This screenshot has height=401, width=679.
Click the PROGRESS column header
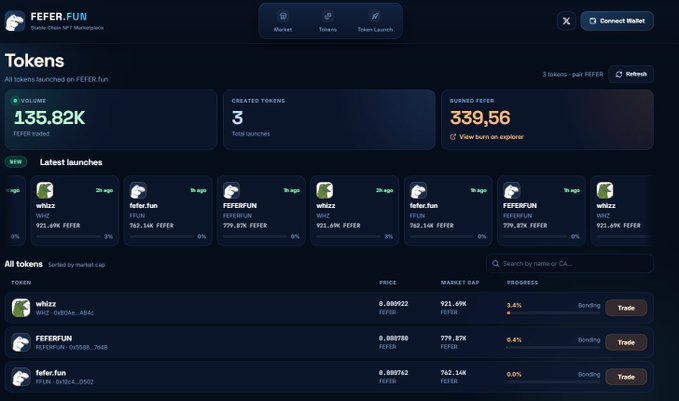(x=522, y=282)
